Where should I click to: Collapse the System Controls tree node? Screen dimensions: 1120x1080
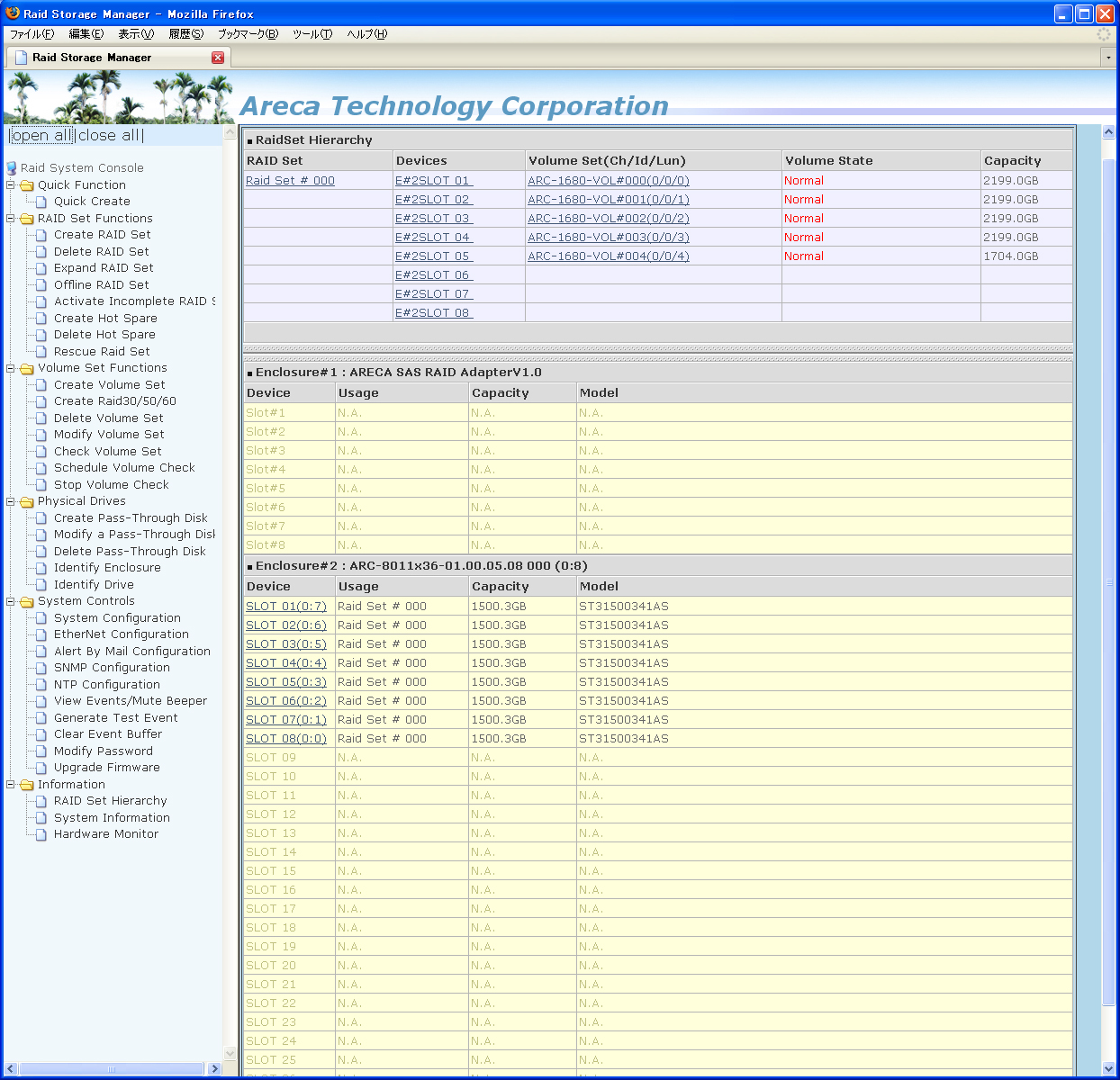pos(11,601)
